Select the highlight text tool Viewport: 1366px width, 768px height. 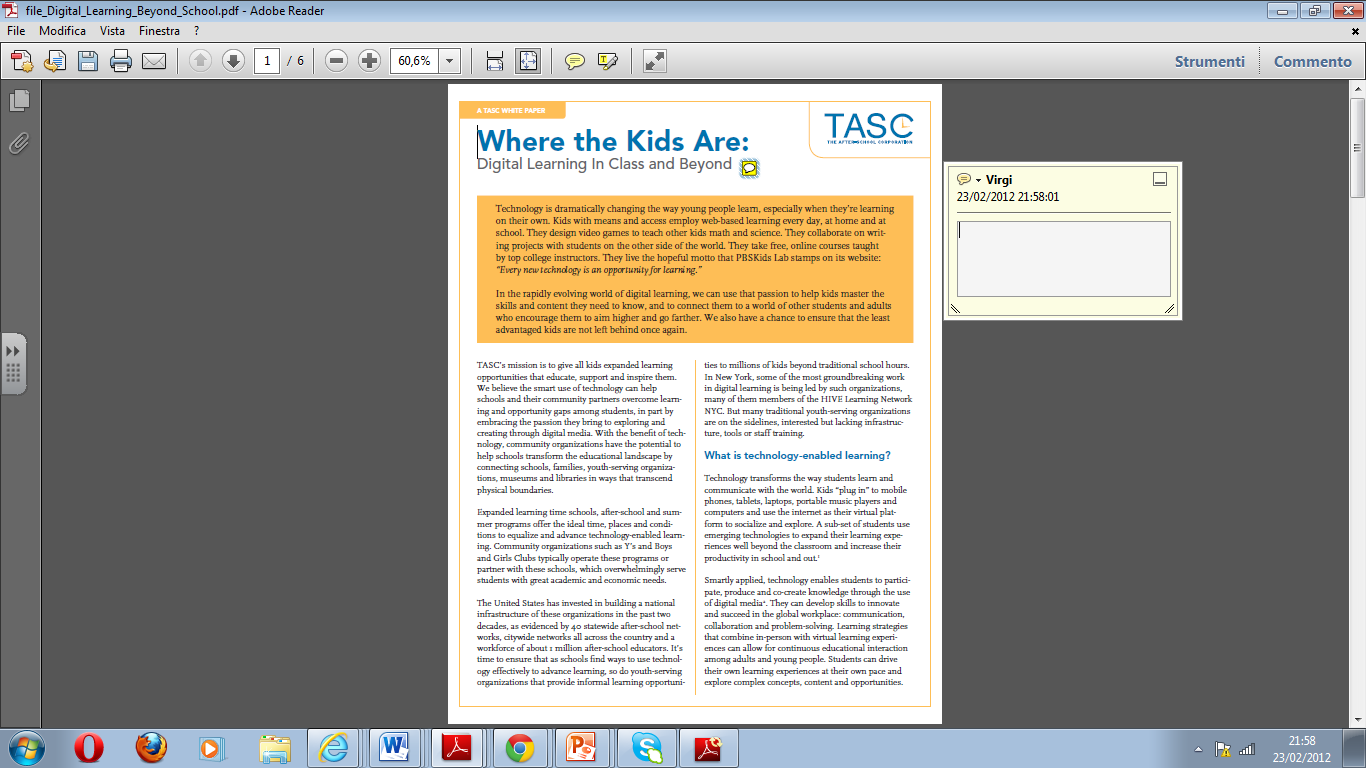point(607,61)
